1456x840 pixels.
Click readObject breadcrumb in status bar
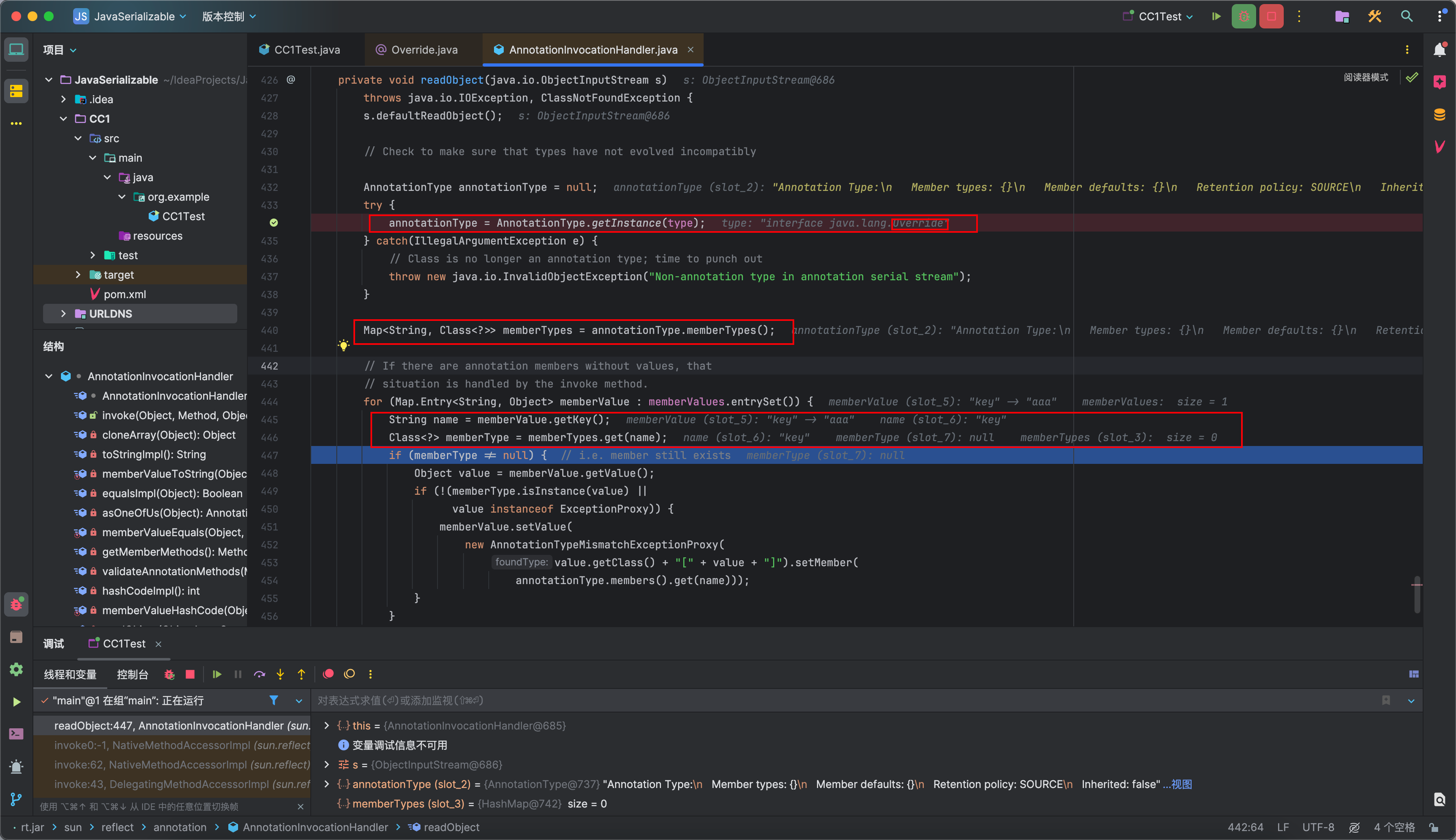(451, 827)
